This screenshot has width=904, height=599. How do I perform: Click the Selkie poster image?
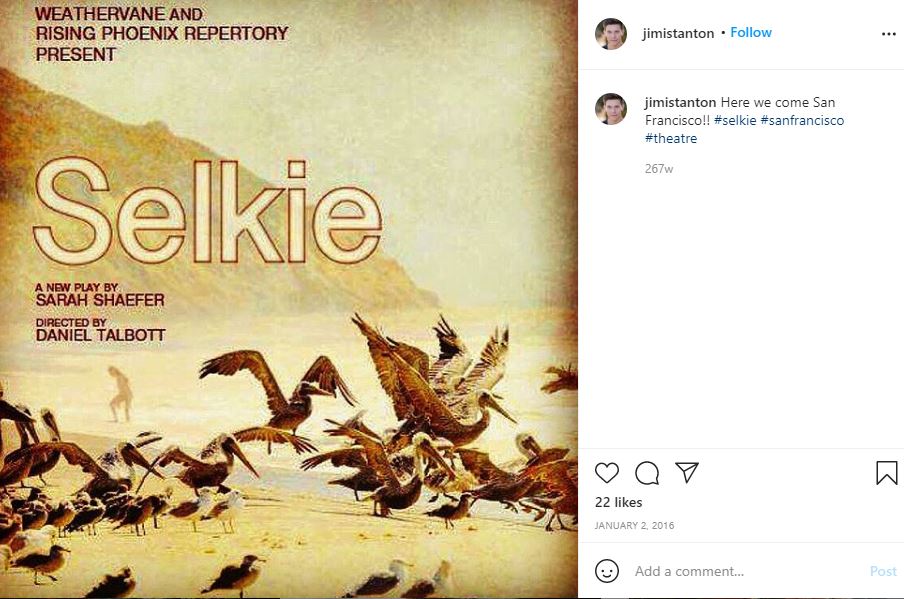(289, 300)
